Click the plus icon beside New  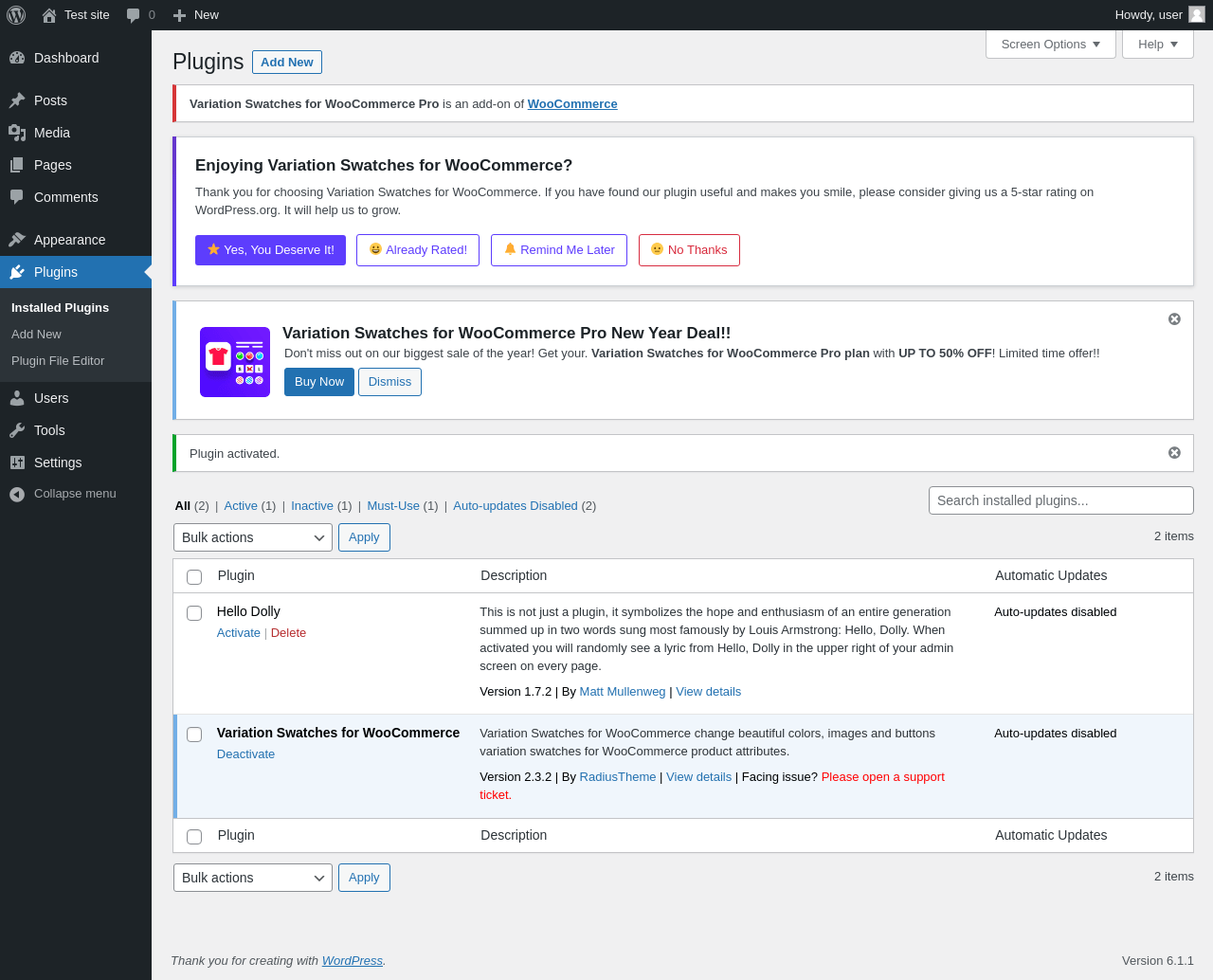coord(179,15)
